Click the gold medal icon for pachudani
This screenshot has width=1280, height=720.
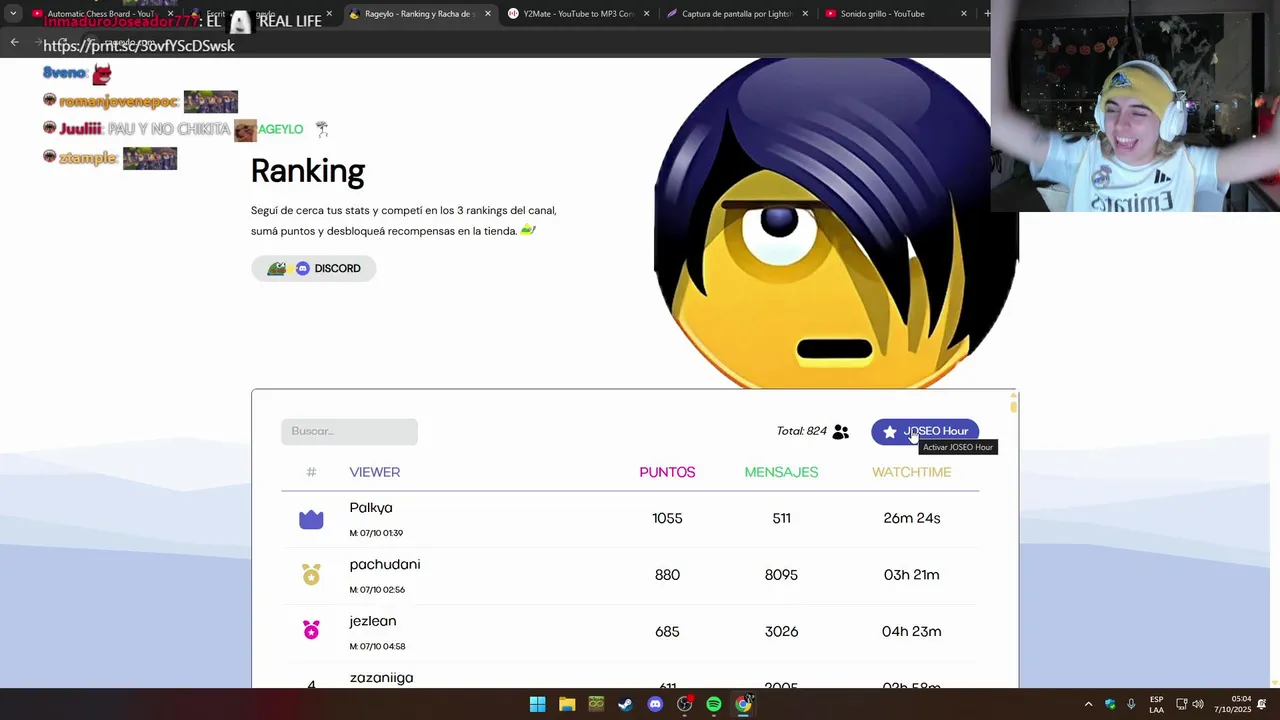click(x=311, y=575)
